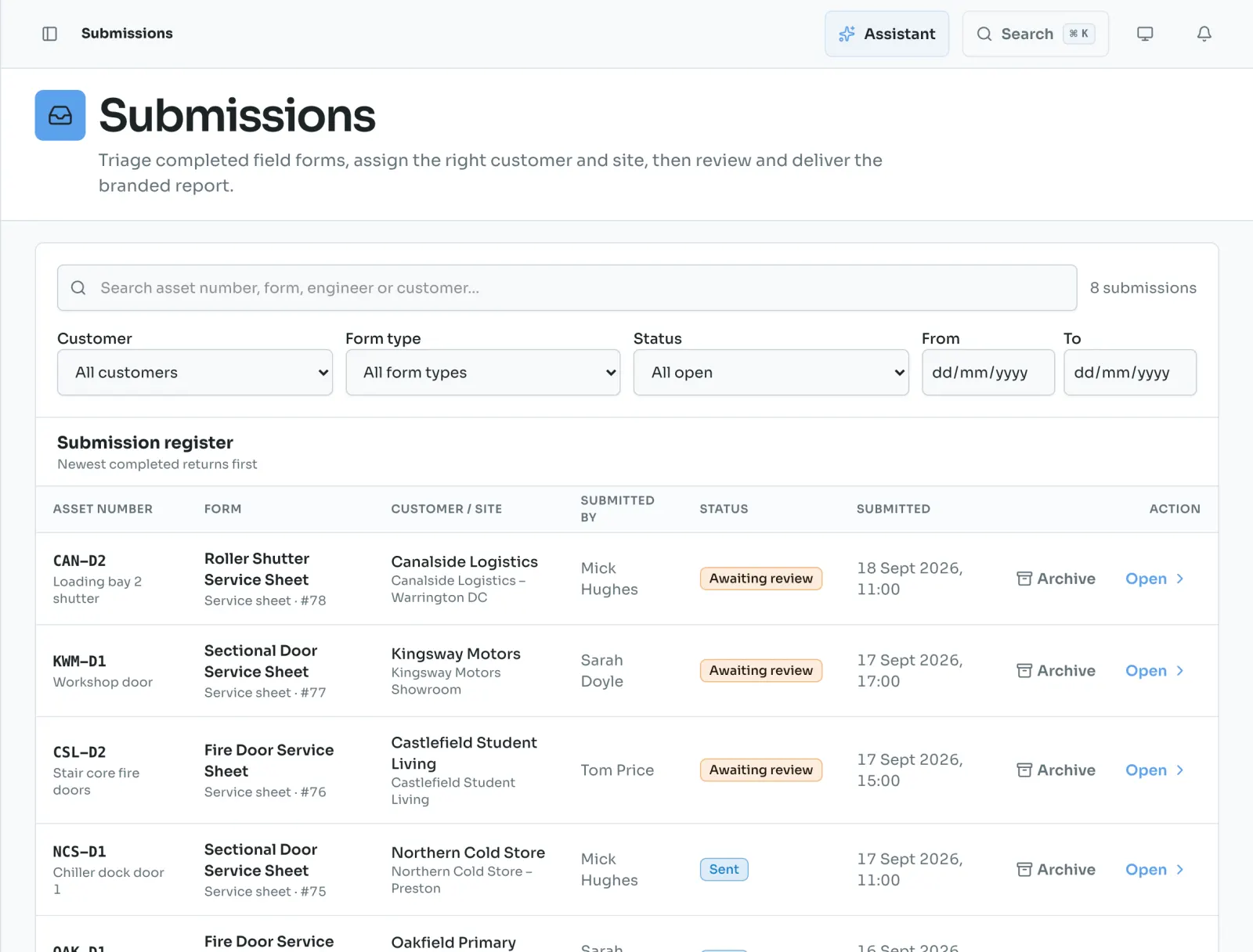Archive the NCS-D1 submission
Image resolution: width=1253 pixels, height=952 pixels.
coord(1056,870)
